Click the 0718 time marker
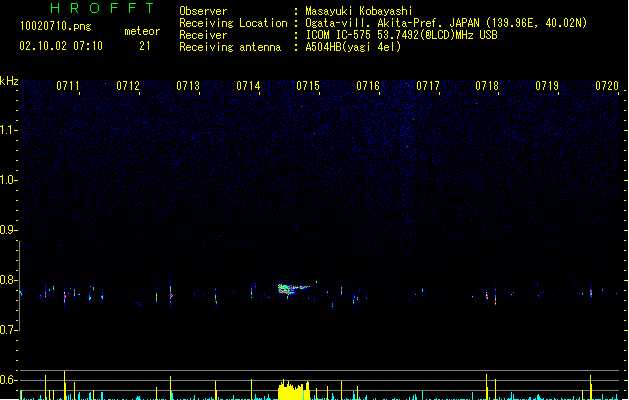Image resolution: width=629 pixels, height=400 pixels. (x=487, y=86)
